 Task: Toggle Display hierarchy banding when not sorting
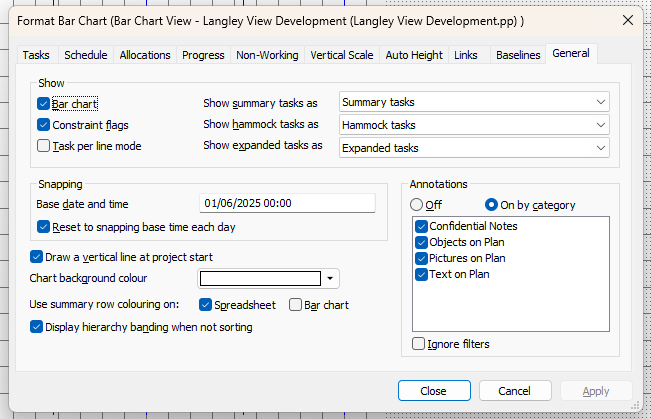[36, 327]
